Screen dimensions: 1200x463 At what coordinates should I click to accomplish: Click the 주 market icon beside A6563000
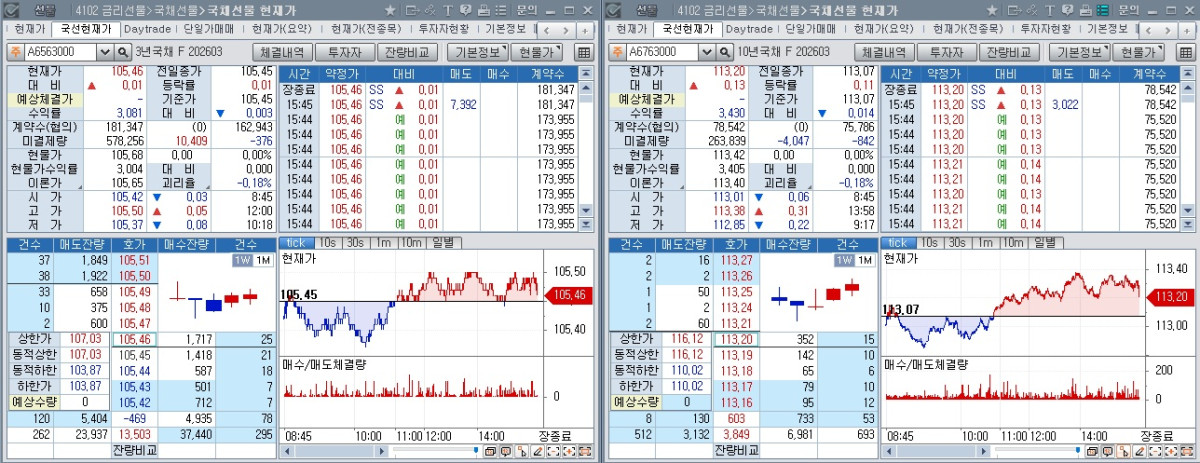tap(15, 52)
